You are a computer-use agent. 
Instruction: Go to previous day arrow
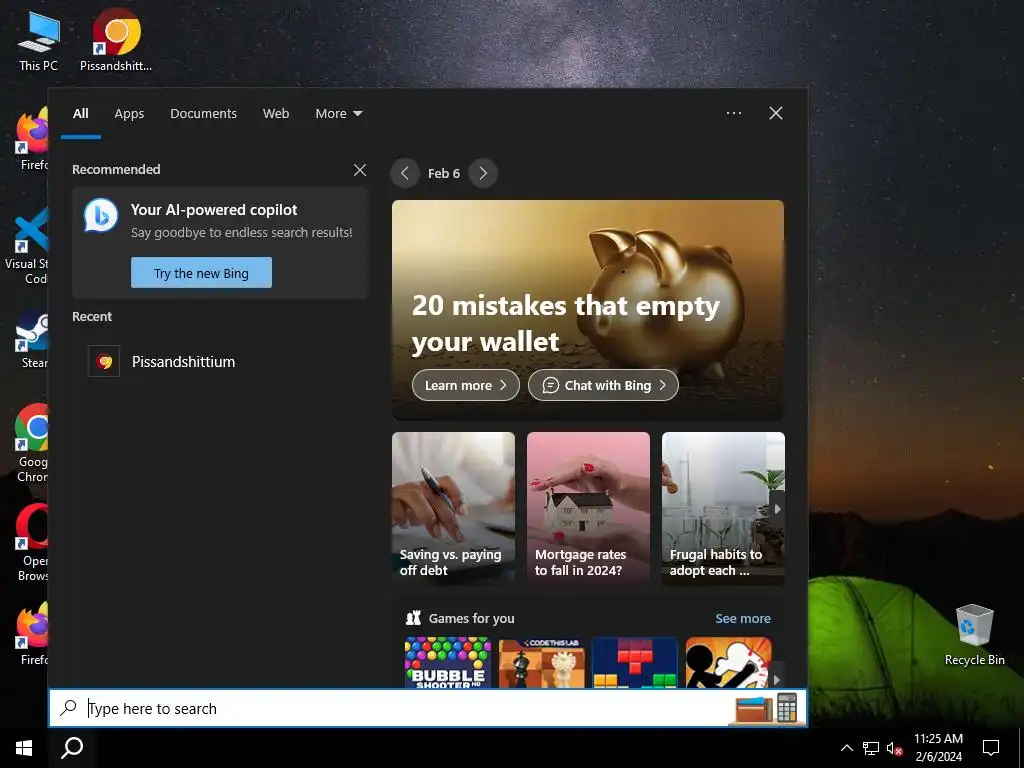(405, 173)
